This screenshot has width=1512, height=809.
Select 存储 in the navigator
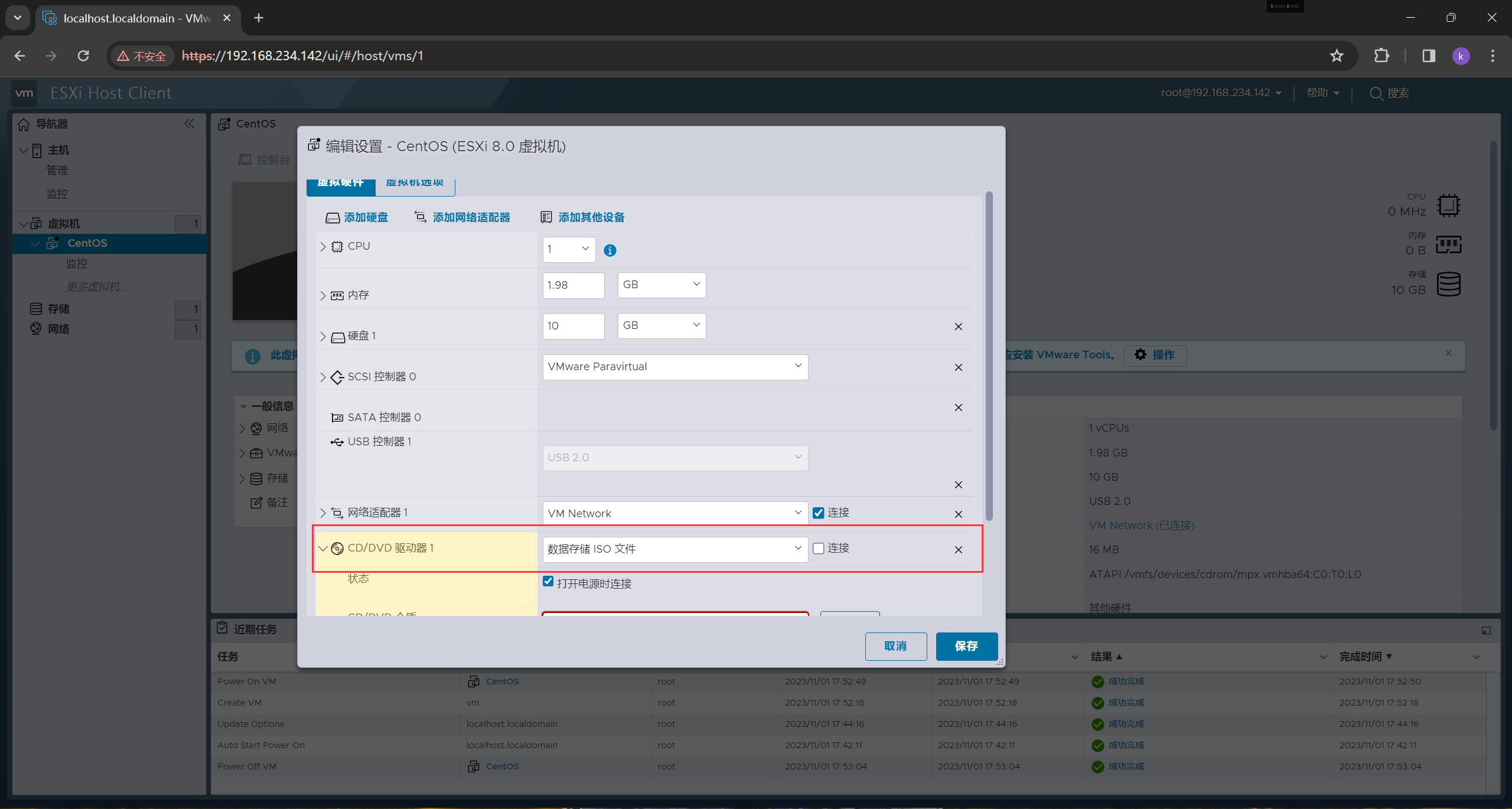click(58, 309)
